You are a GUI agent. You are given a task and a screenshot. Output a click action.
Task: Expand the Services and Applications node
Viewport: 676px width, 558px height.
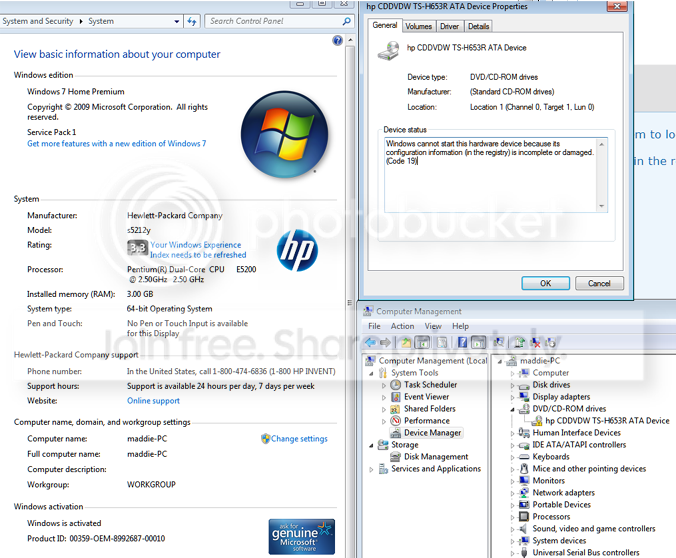point(371,469)
